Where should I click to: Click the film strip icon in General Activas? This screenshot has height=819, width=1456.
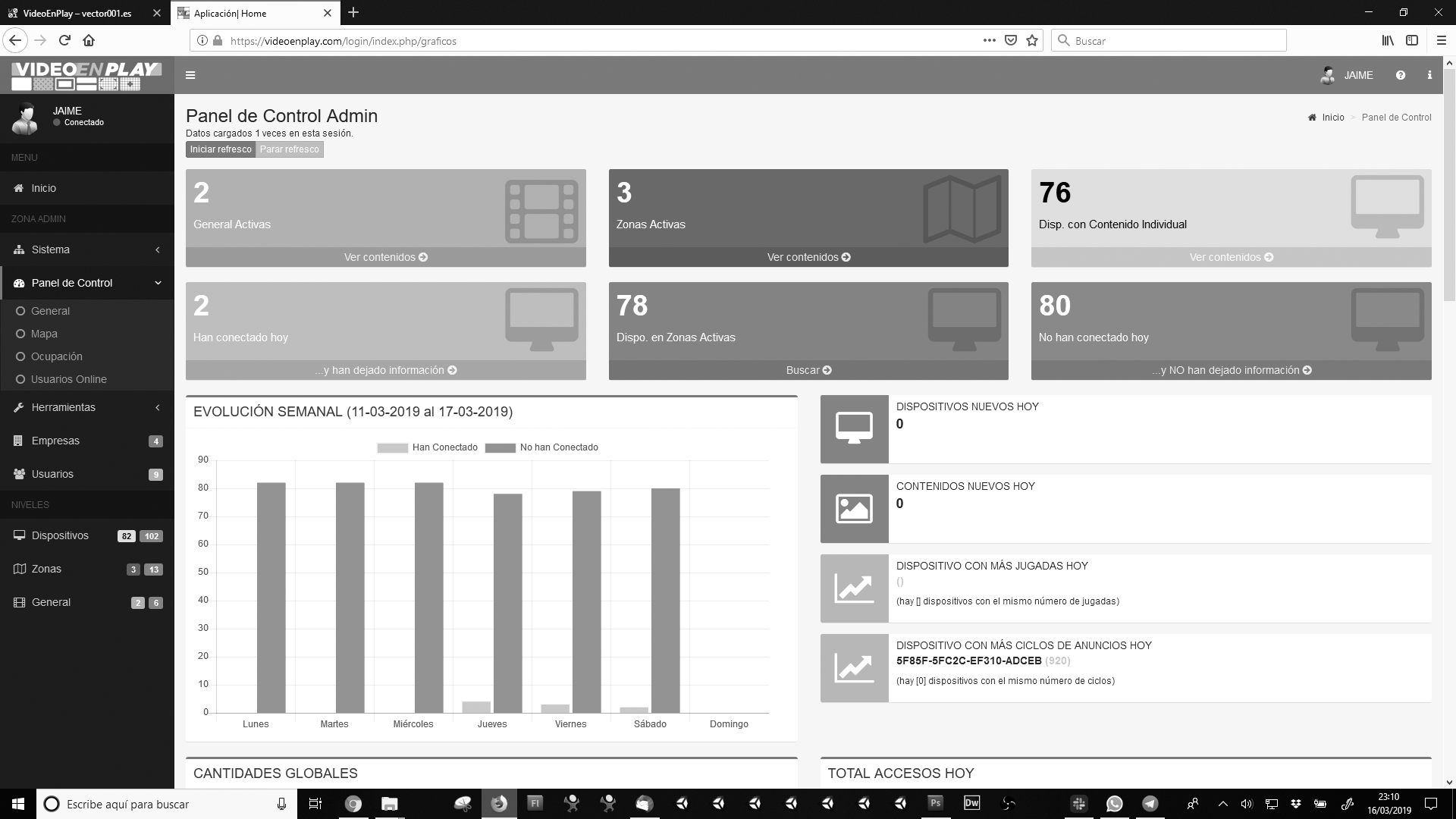(x=541, y=212)
